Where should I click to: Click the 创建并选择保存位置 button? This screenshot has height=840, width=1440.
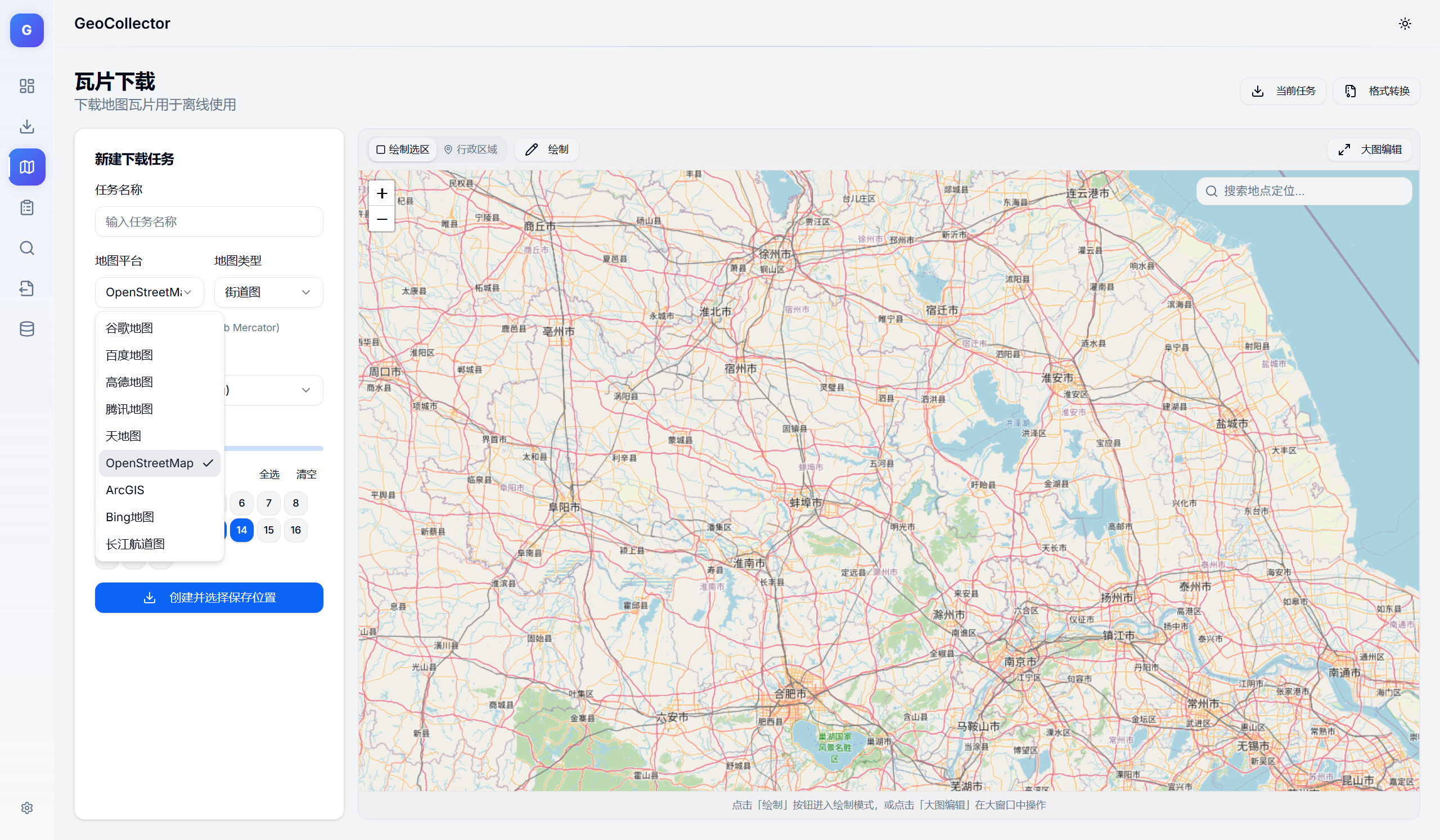coord(209,597)
